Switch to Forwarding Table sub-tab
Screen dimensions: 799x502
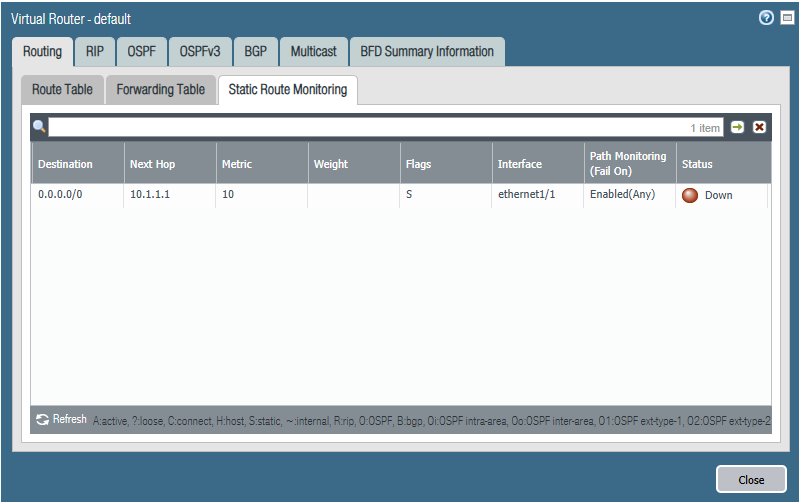click(x=161, y=90)
